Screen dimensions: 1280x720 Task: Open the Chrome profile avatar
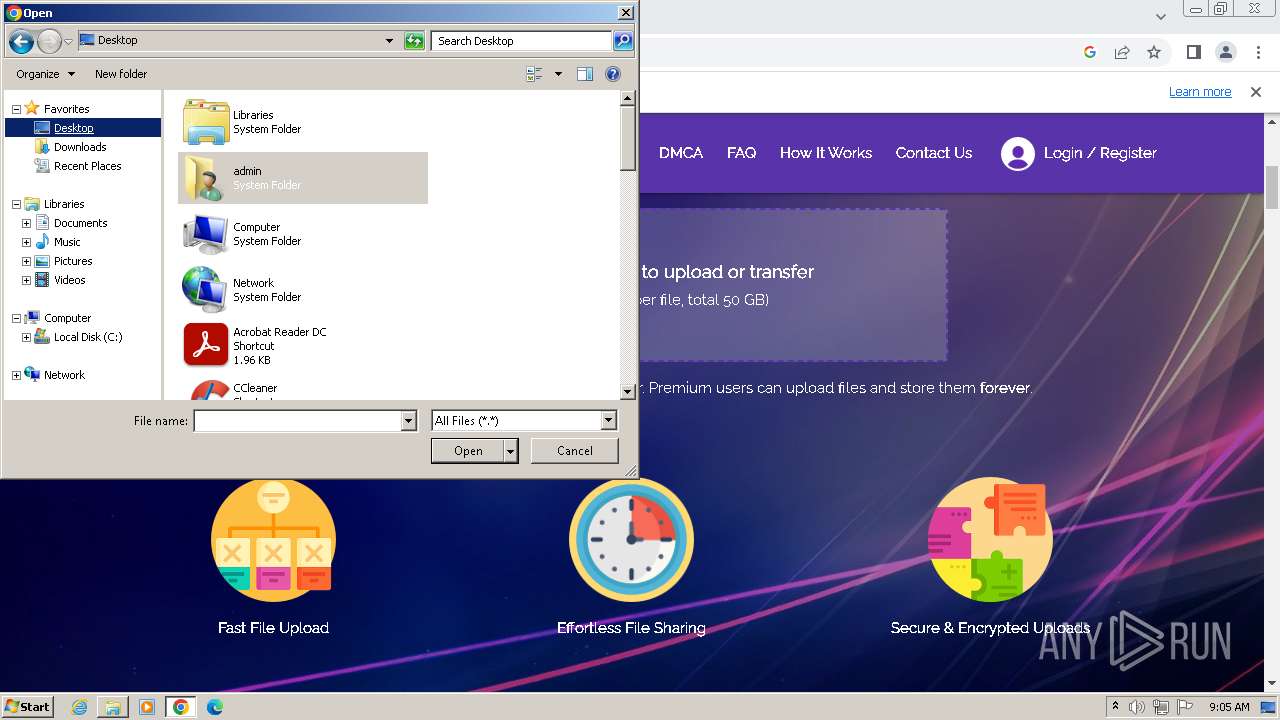point(1226,52)
